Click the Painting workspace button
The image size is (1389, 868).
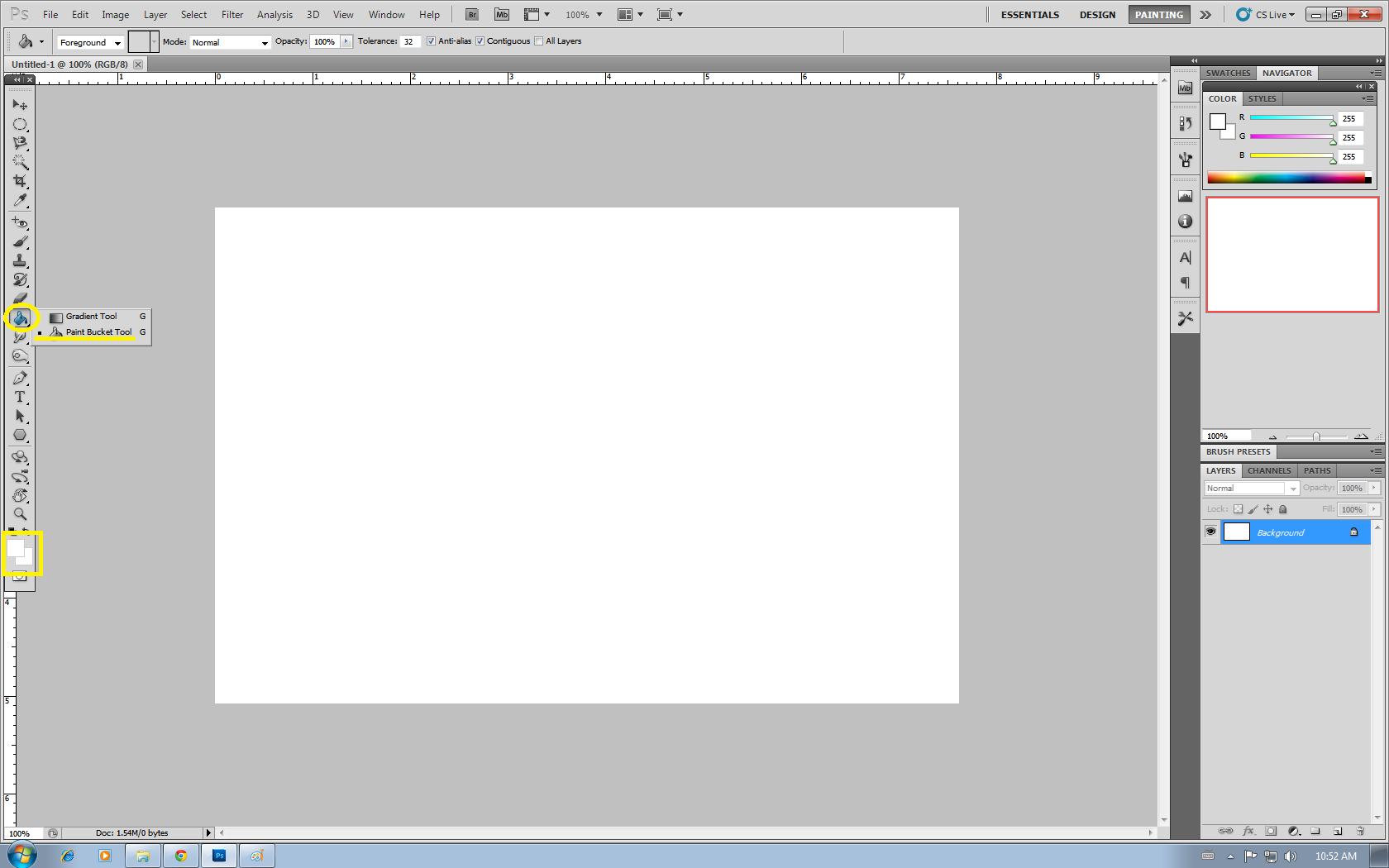coord(1159,15)
